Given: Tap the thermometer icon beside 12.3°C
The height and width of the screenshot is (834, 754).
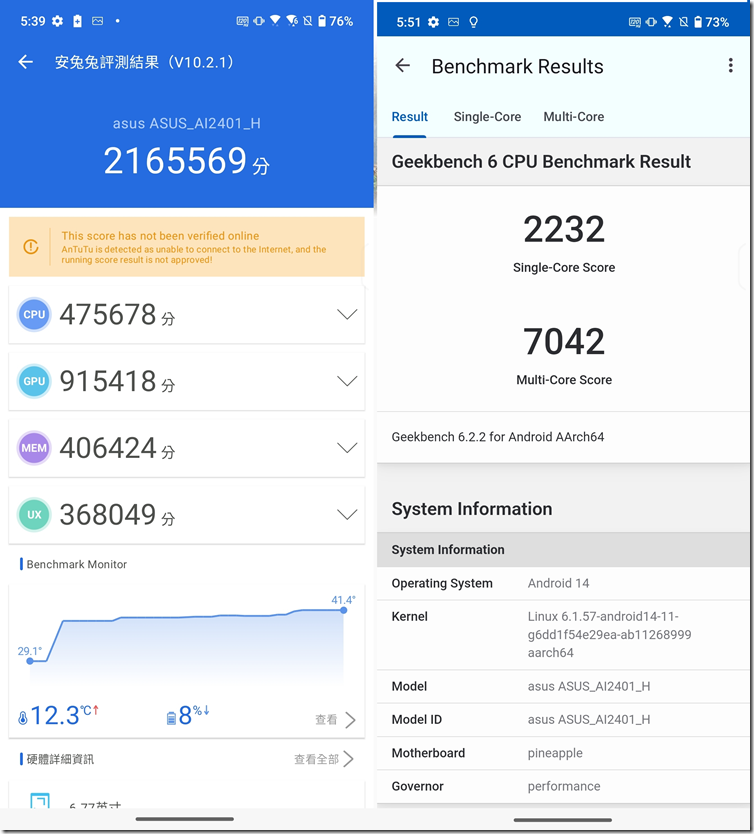Looking at the screenshot, I should point(23,718).
